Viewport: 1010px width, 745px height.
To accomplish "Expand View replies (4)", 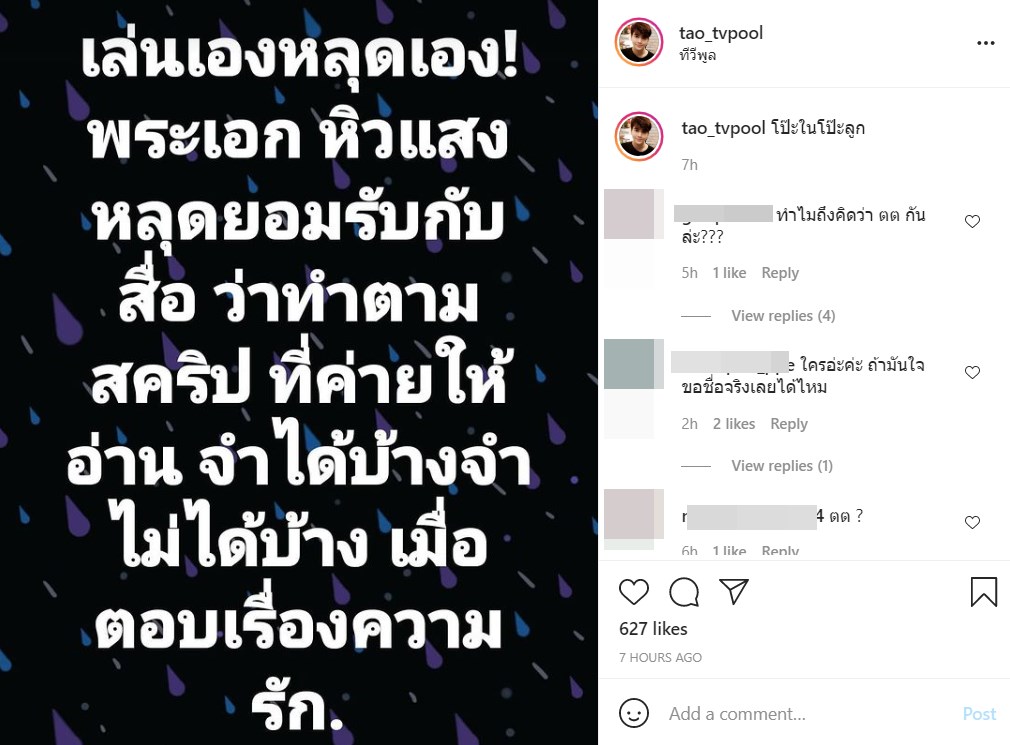I will (783, 316).
